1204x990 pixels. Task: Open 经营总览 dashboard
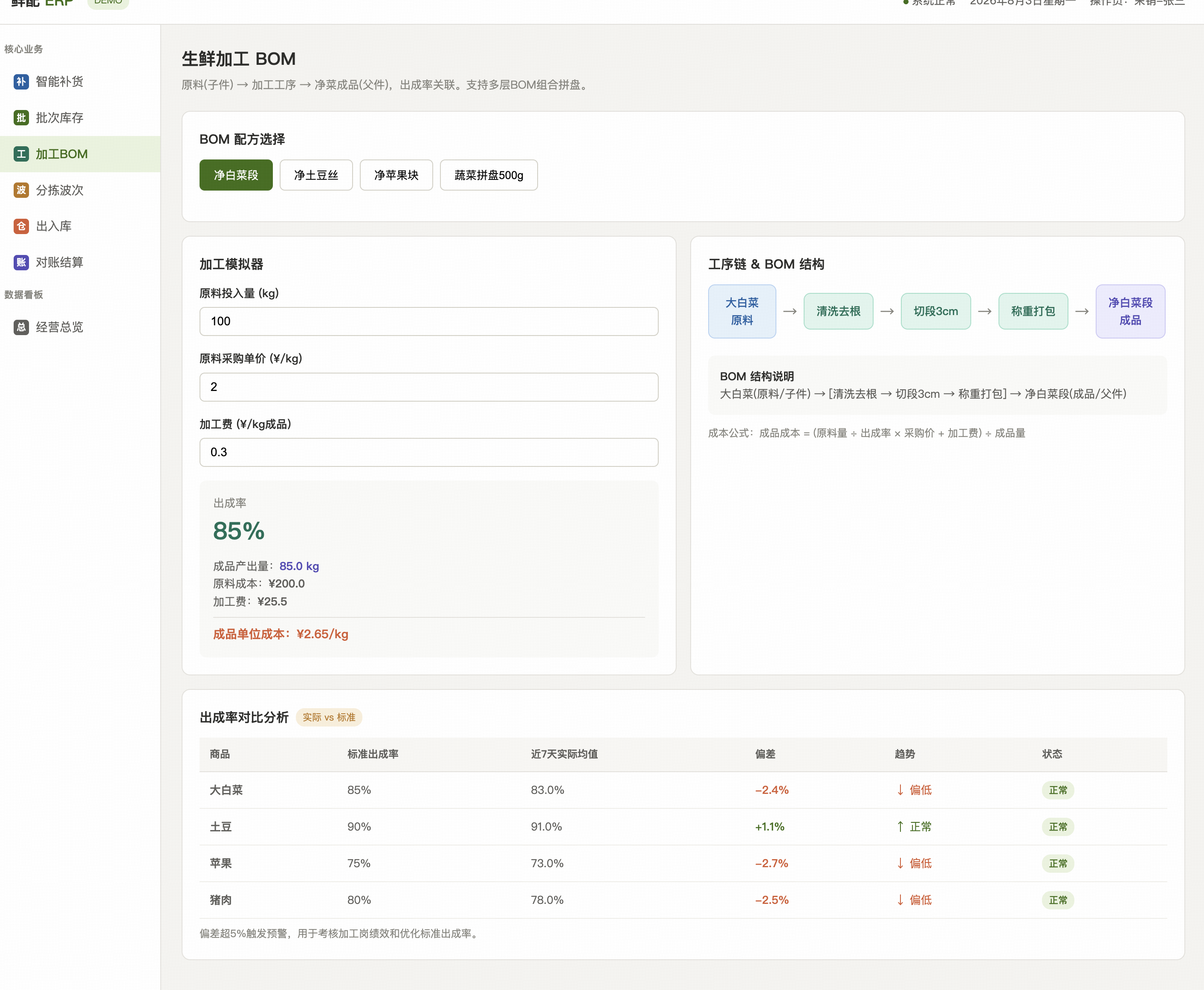point(80,327)
